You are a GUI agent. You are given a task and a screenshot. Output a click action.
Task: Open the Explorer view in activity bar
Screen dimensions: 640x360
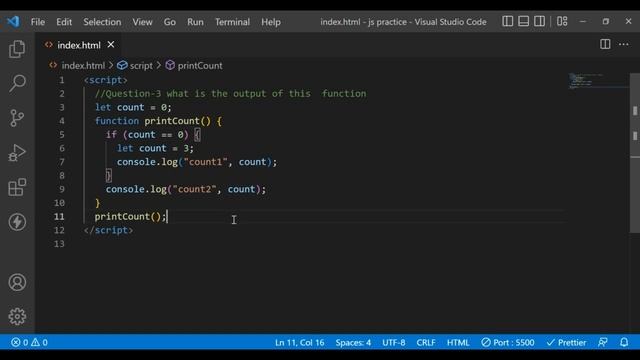(17, 49)
